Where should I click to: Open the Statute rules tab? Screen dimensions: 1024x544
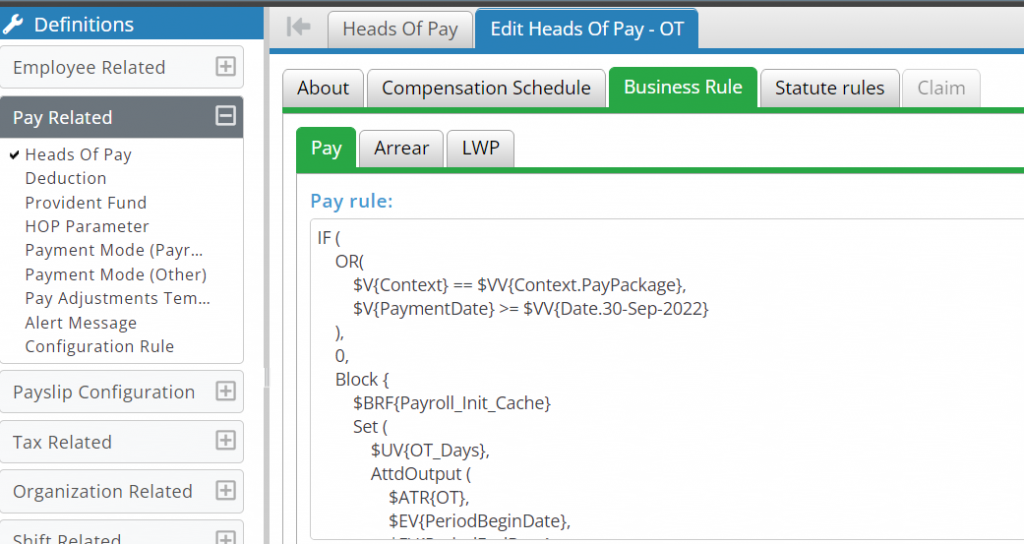click(829, 88)
